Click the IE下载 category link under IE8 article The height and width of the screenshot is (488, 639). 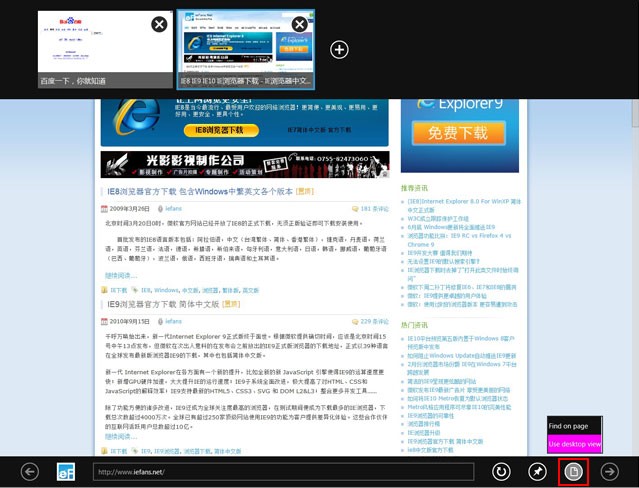[x=119, y=290]
